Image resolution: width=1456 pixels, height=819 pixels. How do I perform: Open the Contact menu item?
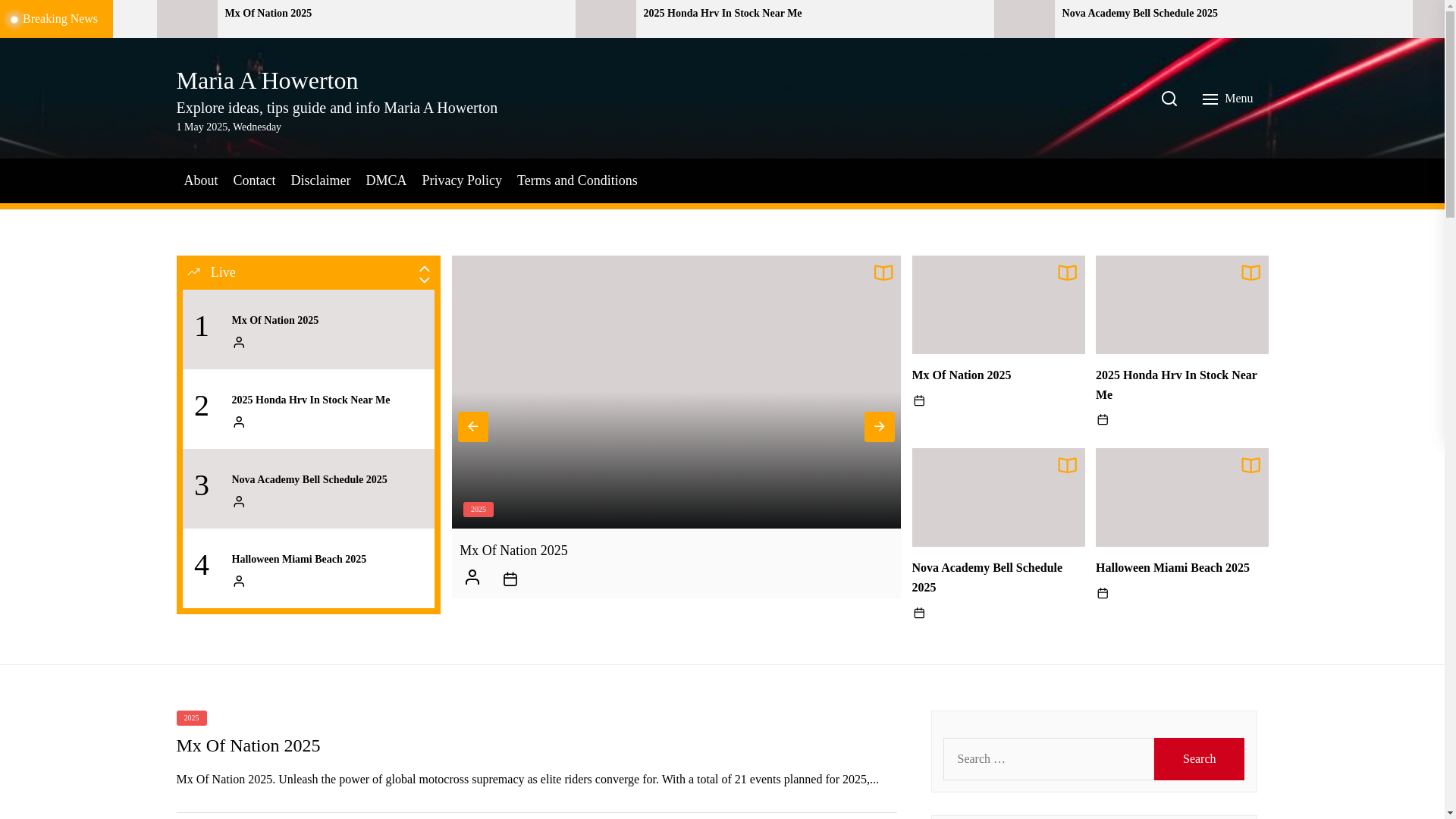(254, 180)
